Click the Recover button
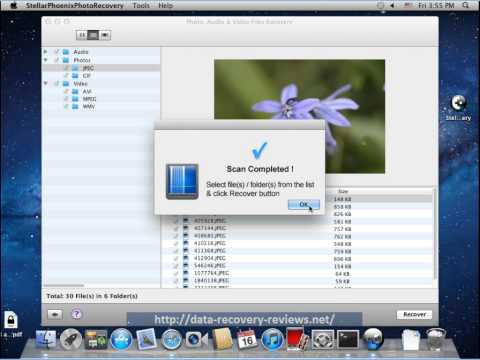This screenshot has height=360, width=480. click(x=414, y=314)
